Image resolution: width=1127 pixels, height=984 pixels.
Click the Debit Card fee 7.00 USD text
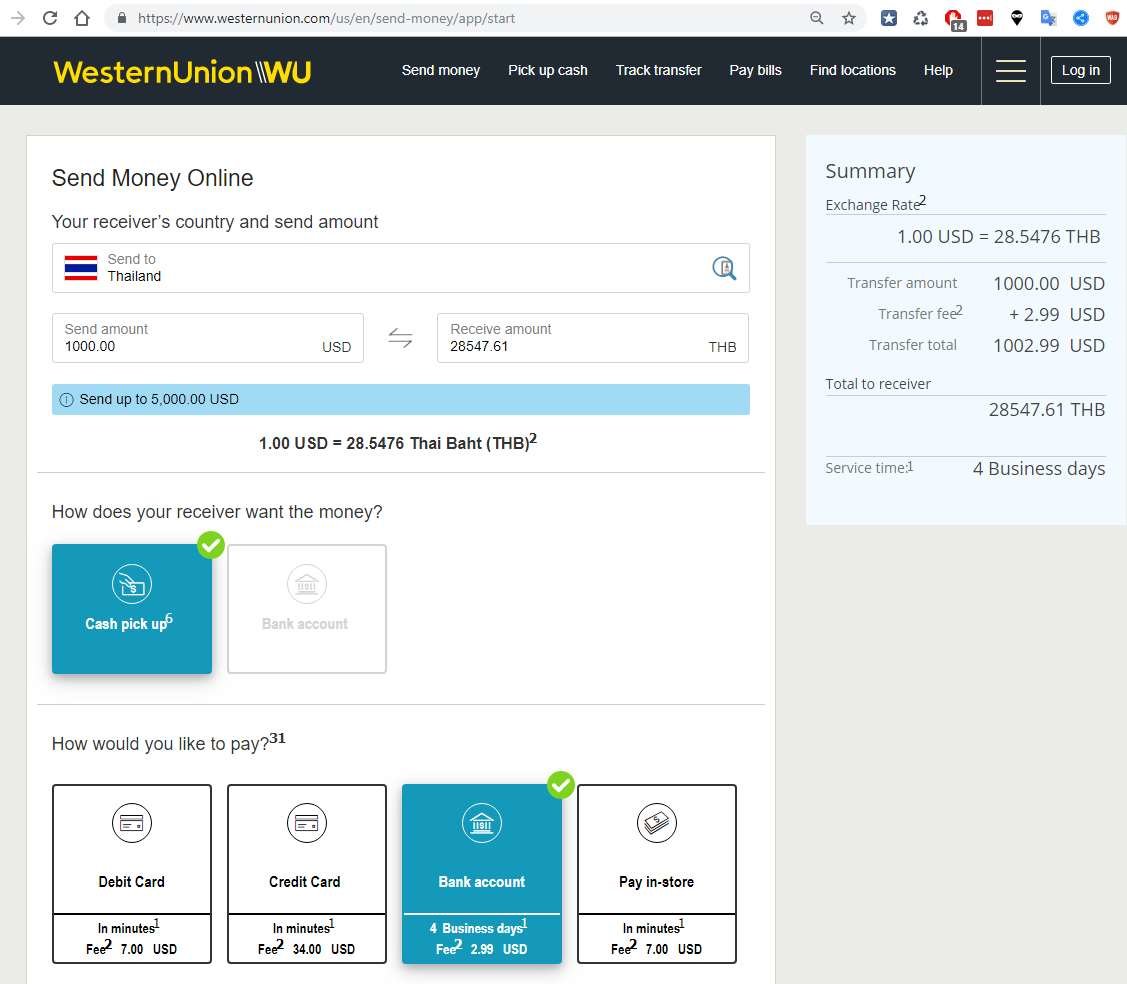(x=132, y=948)
